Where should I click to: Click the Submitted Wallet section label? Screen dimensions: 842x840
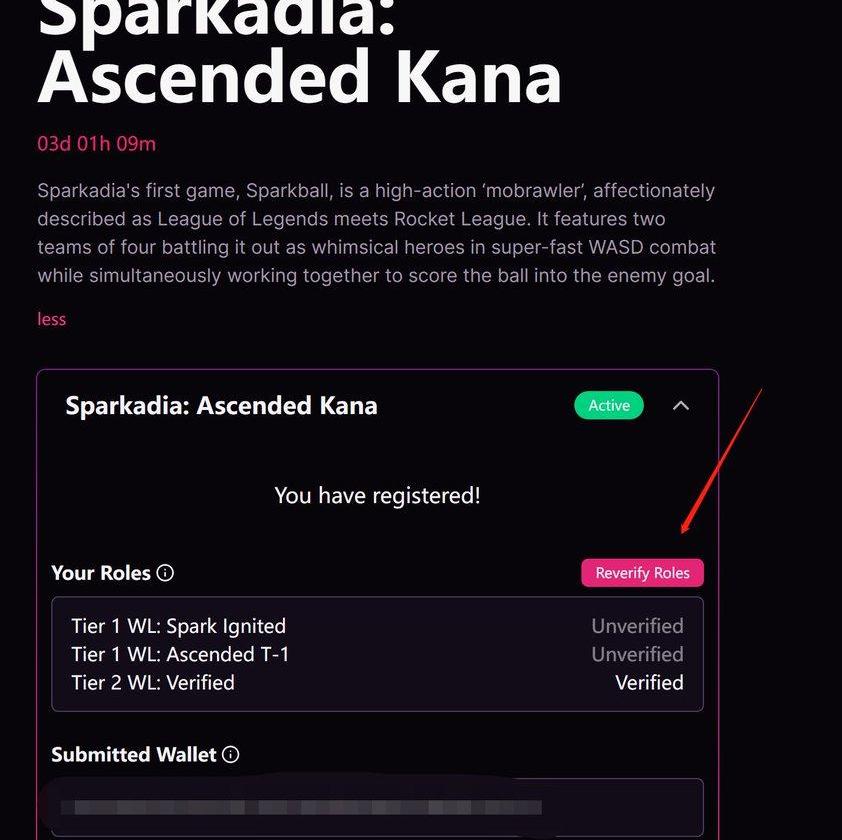click(134, 755)
